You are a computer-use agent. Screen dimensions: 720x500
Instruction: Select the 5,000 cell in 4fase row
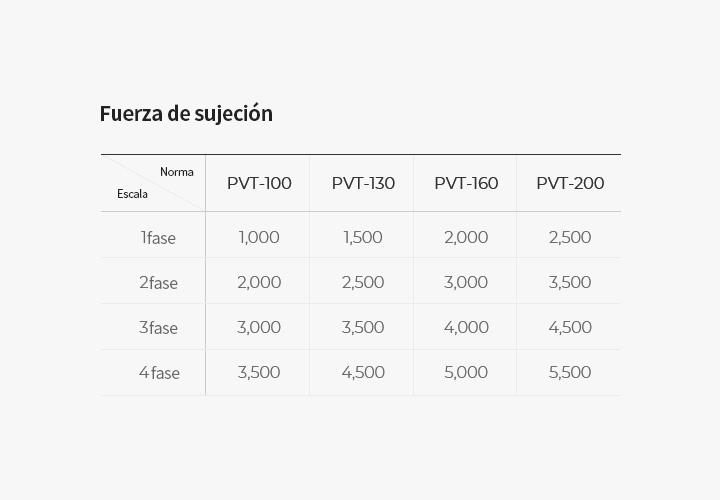(466, 372)
